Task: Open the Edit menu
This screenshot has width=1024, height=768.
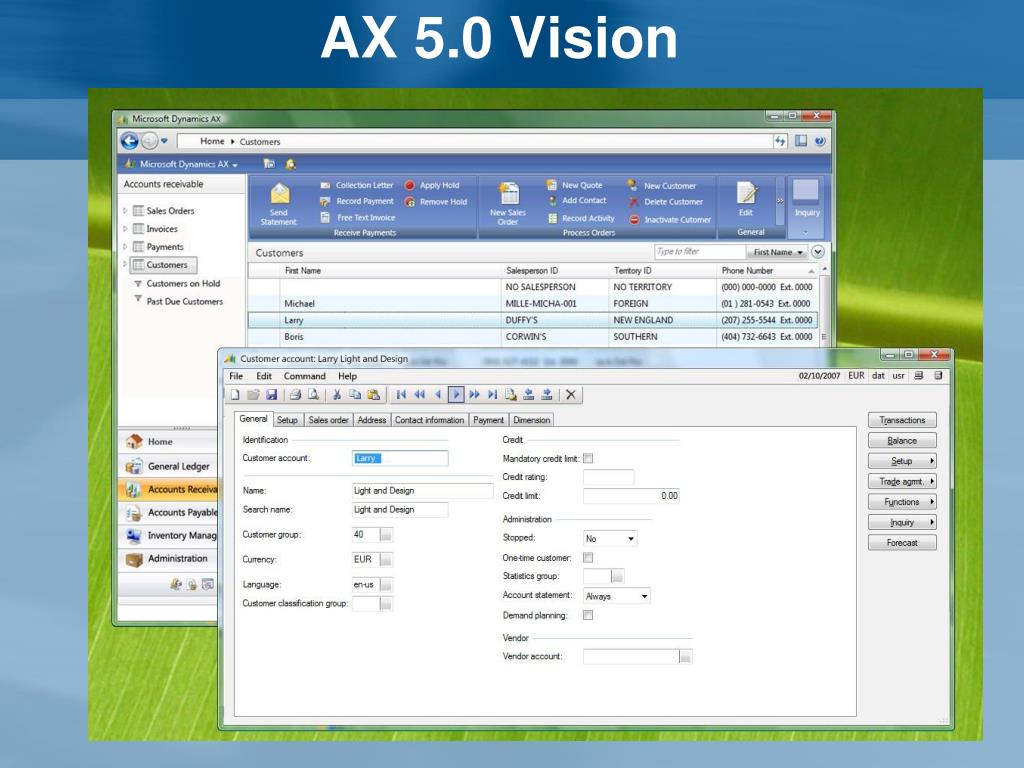Action: [x=264, y=376]
